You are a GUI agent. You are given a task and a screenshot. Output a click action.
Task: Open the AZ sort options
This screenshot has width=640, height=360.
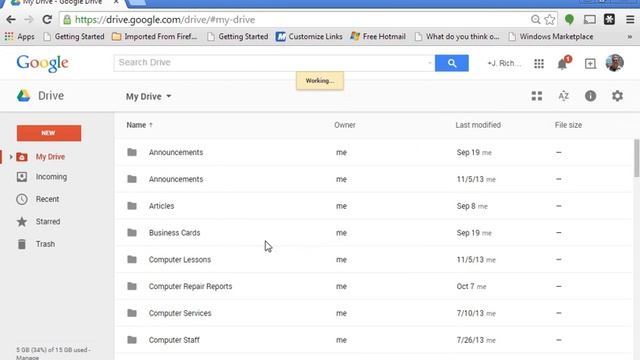tap(564, 96)
